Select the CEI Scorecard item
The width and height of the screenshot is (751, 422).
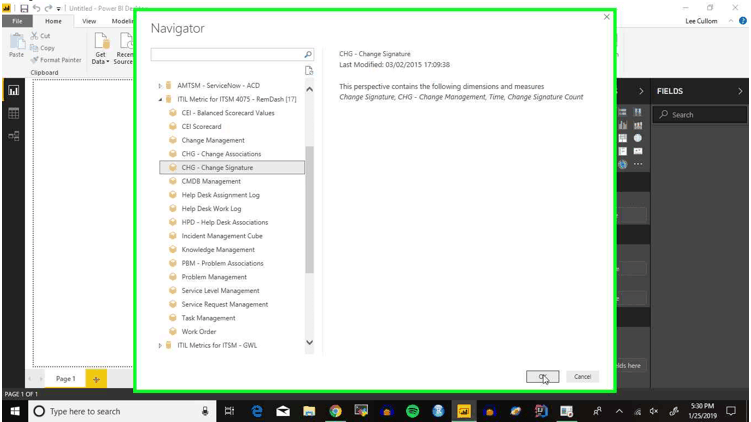(x=201, y=126)
